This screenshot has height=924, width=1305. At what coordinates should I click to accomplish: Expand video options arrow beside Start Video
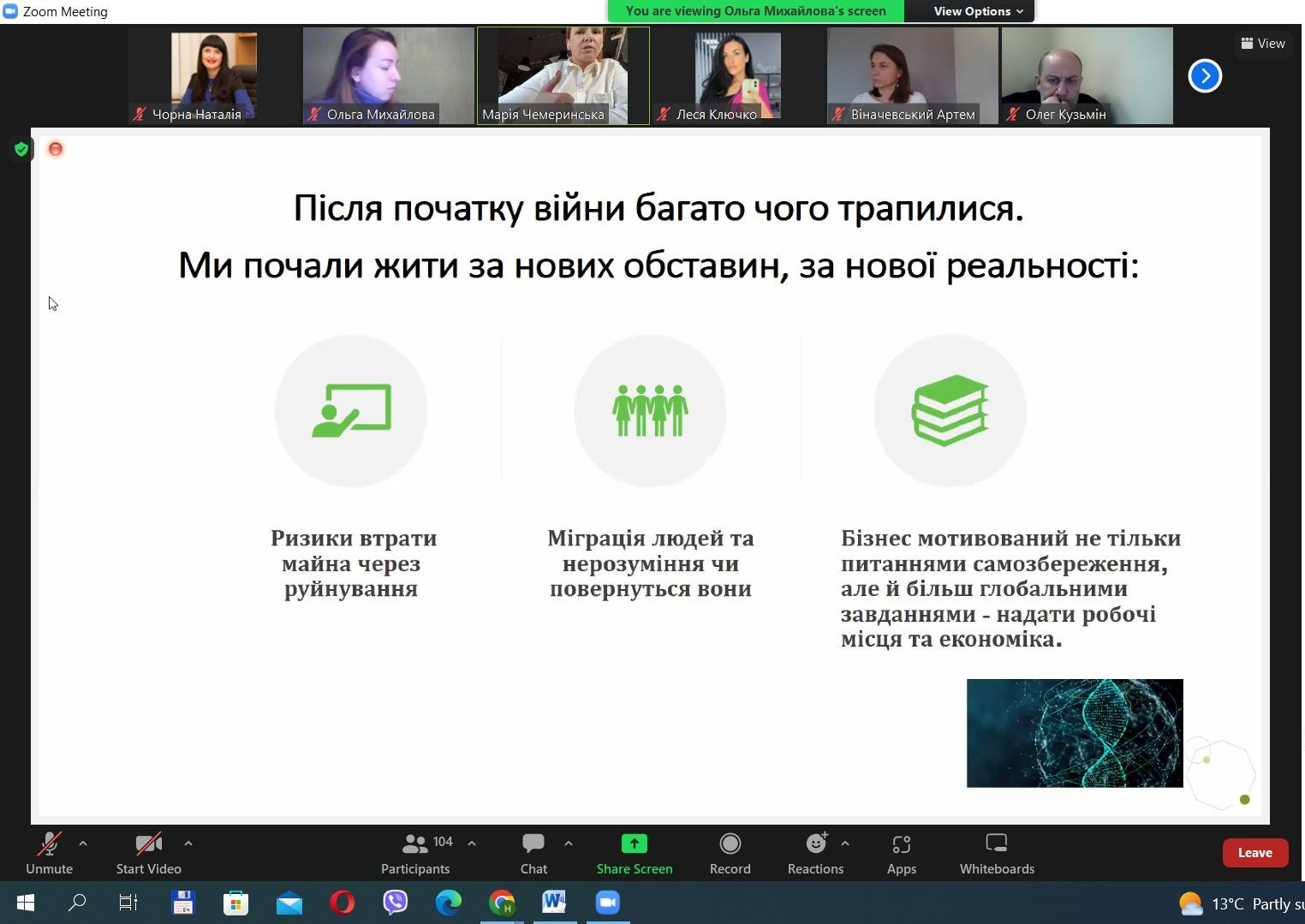188,844
